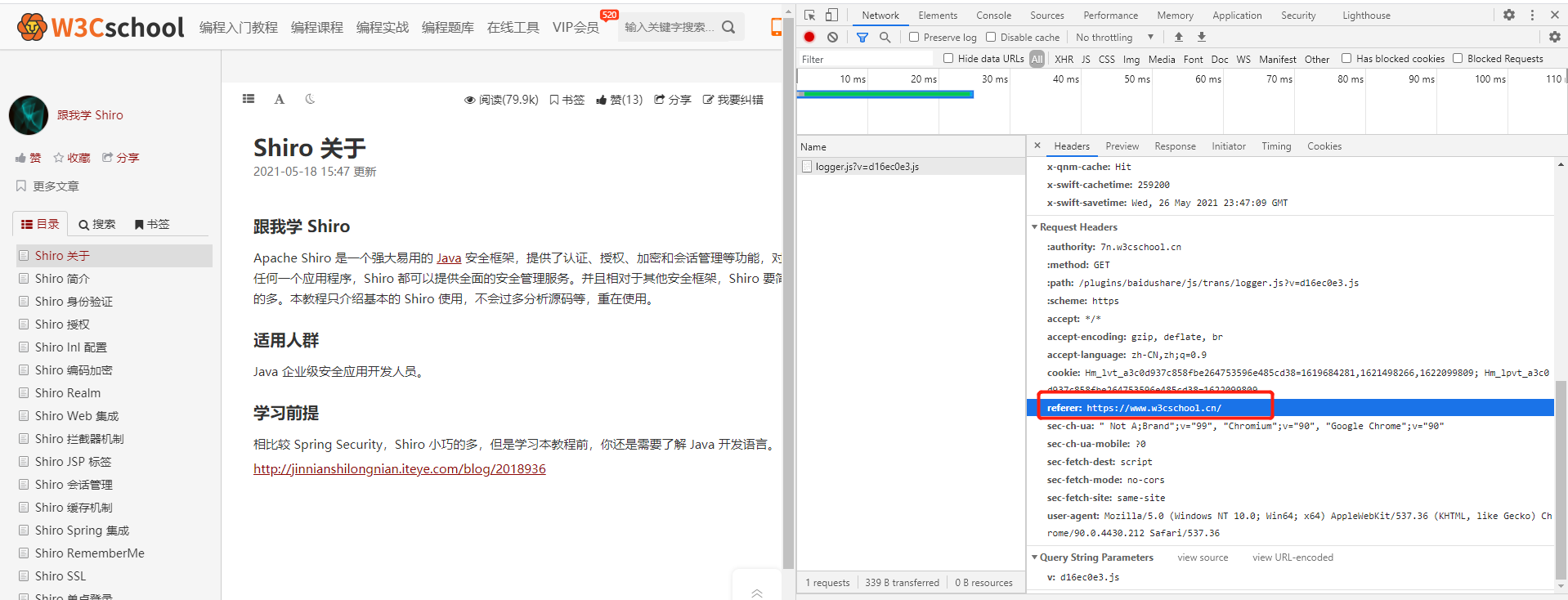Viewport: 1568px width, 600px height.
Task: Click the sidebar 收藏 star icon
Action: pos(59,158)
